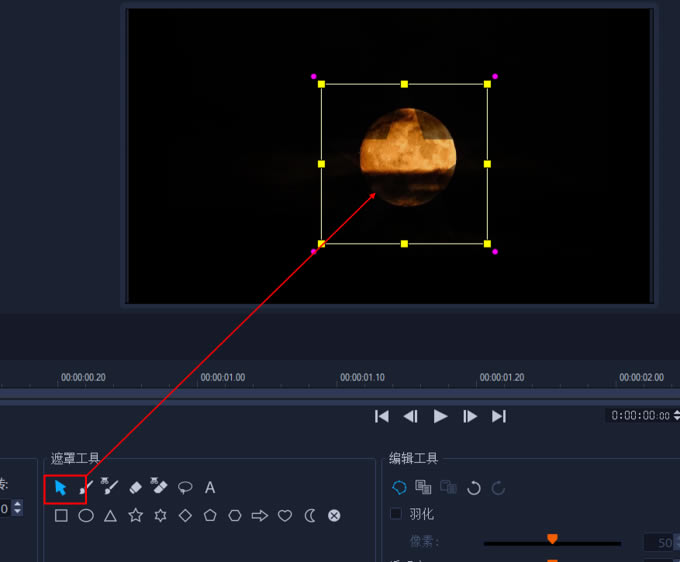Select the rectangle shape mask

pos(61,516)
